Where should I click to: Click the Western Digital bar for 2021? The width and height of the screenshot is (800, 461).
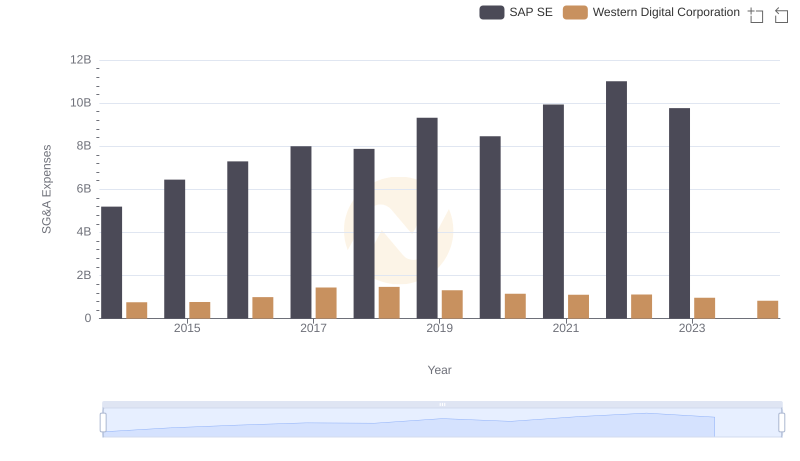[579, 306]
